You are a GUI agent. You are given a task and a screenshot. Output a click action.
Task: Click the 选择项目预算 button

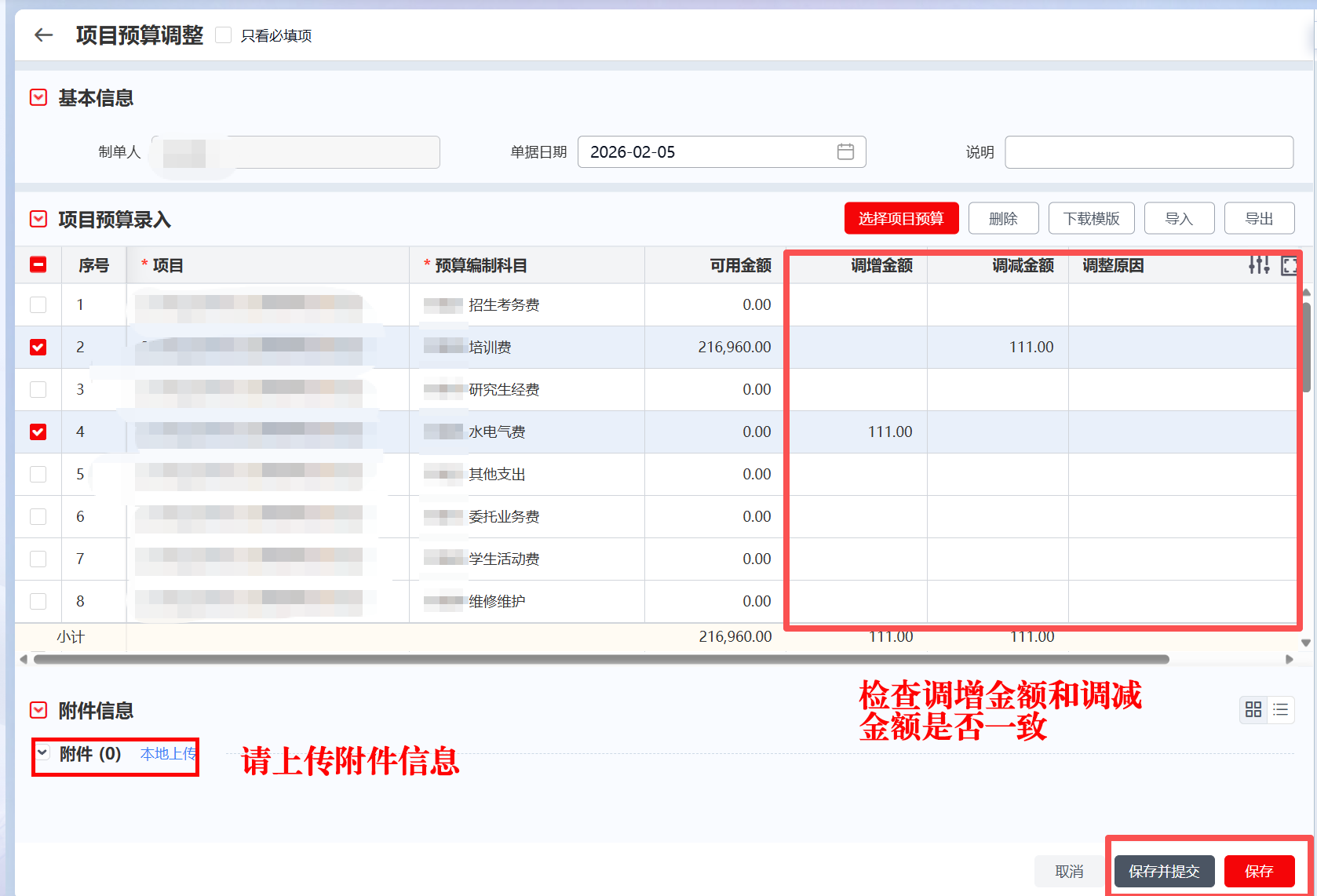point(901,219)
